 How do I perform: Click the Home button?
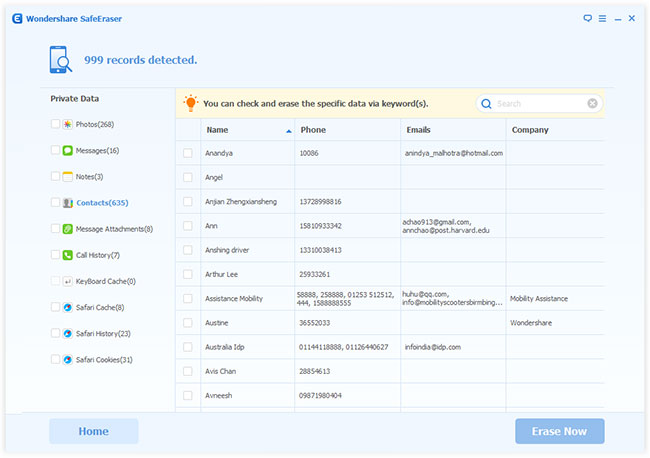(x=94, y=431)
